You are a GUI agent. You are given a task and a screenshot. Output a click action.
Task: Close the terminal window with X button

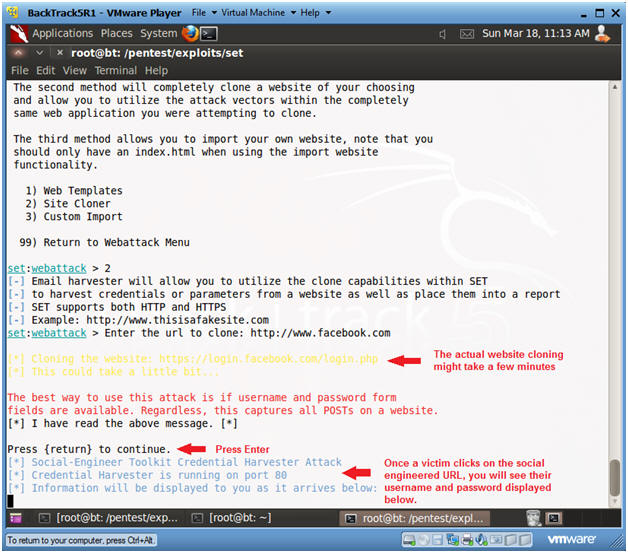(x=59, y=52)
